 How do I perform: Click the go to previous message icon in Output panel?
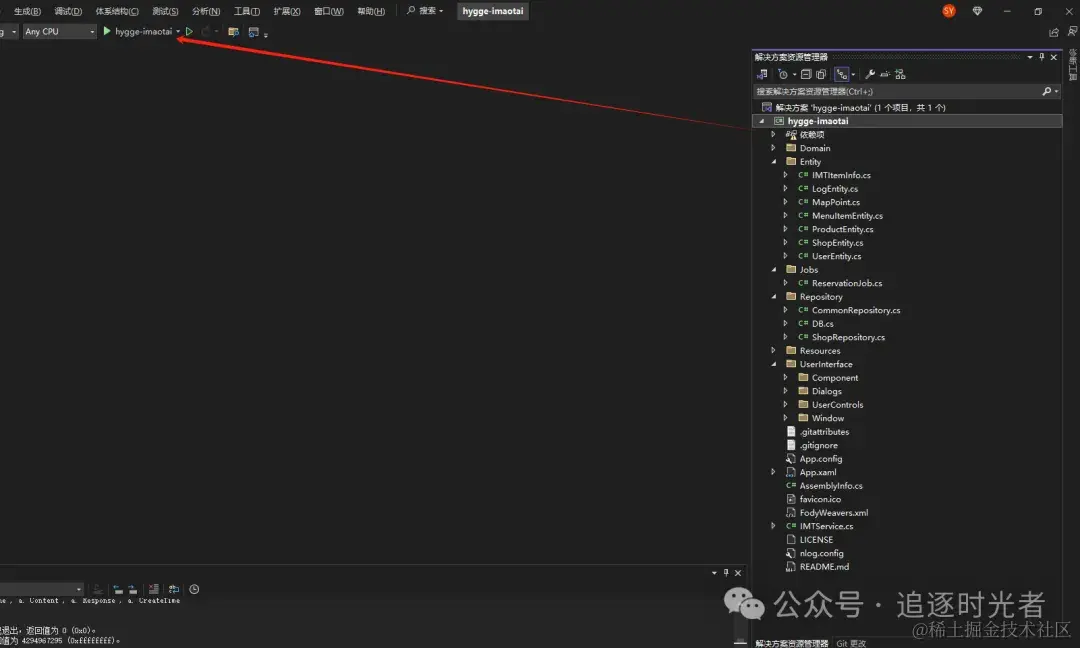[118, 589]
